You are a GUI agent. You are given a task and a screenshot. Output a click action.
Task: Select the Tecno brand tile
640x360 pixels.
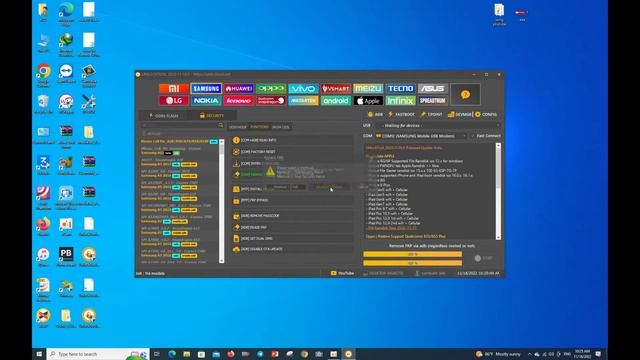(x=400, y=89)
